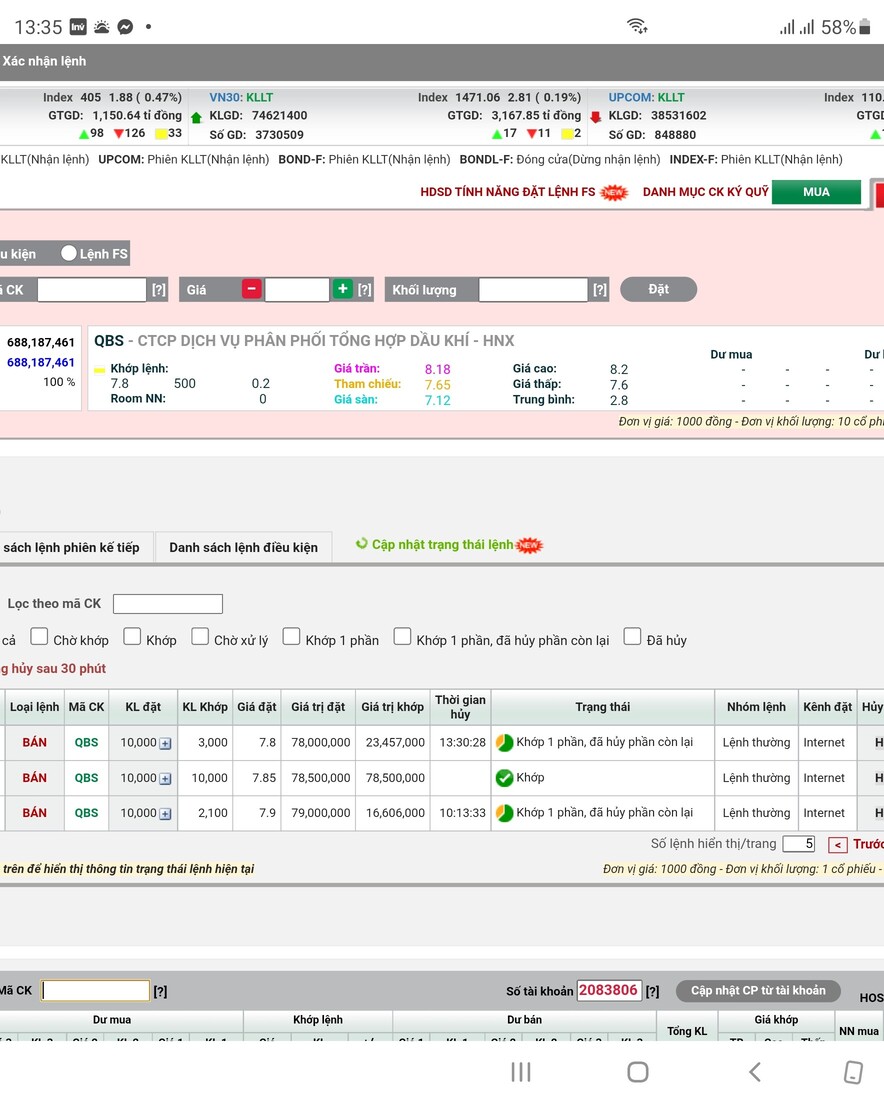Enable the Đã hủy filter checkbox
Image resolution: width=884 pixels, height=1104 pixels.
(632, 637)
